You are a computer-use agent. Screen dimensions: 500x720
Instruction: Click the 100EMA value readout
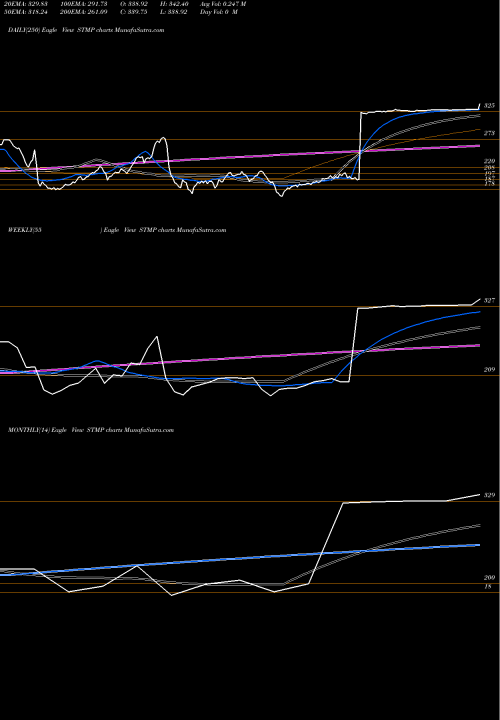(x=84, y=4)
